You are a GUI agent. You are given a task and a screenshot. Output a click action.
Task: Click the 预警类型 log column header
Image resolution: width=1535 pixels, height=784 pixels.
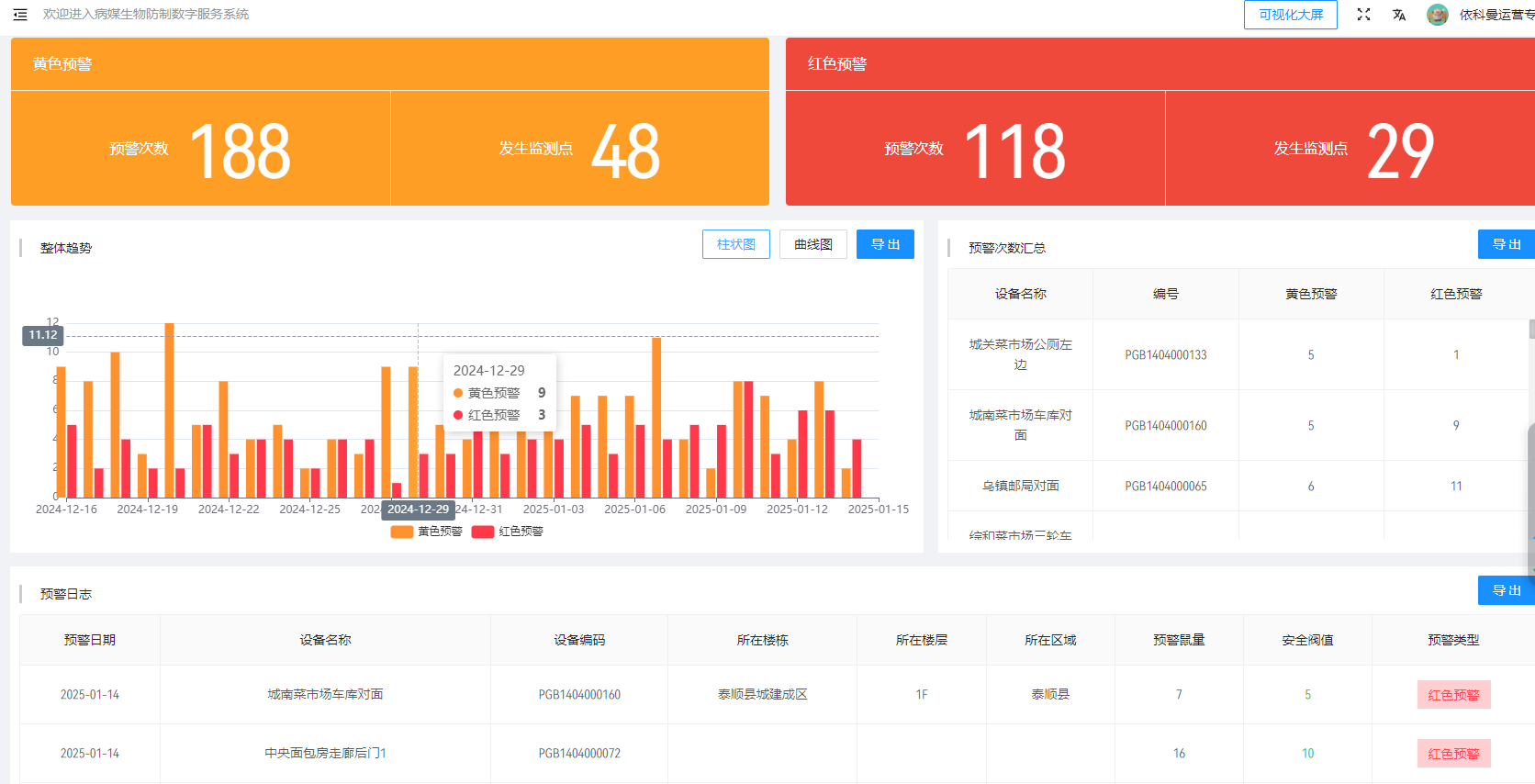click(1453, 640)
